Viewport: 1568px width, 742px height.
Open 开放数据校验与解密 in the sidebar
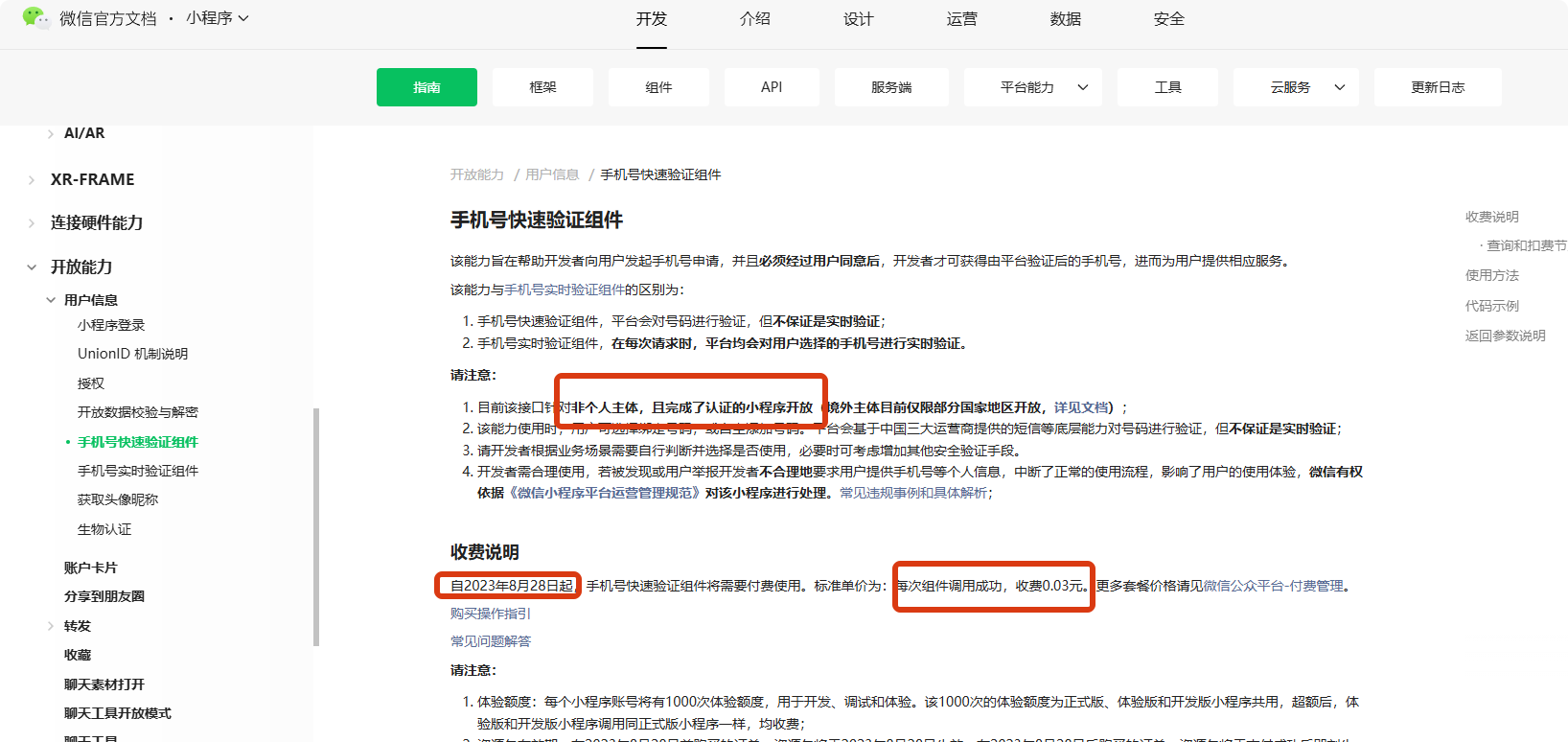138,412
